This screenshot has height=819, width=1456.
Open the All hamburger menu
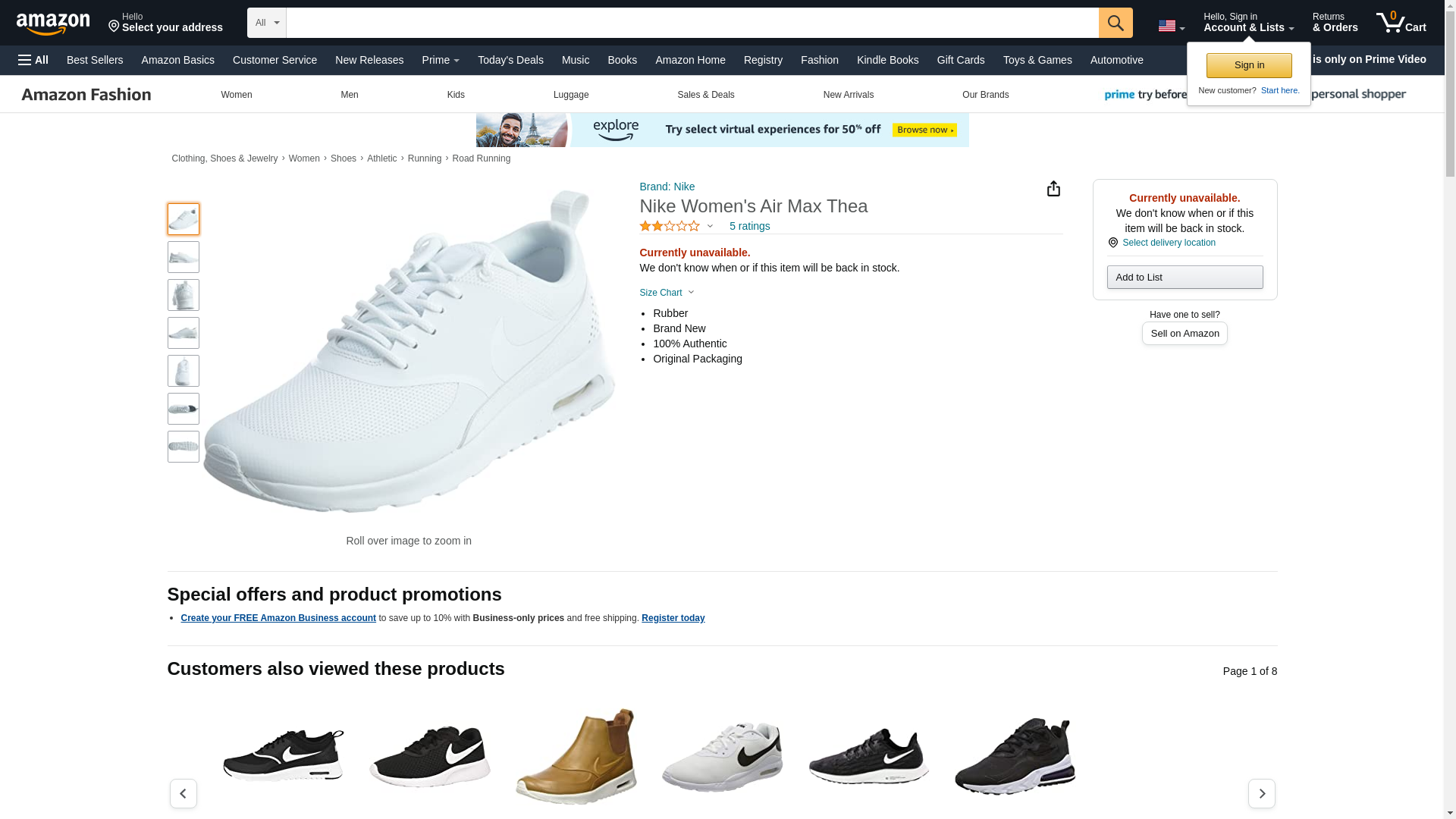pos(33,60)
